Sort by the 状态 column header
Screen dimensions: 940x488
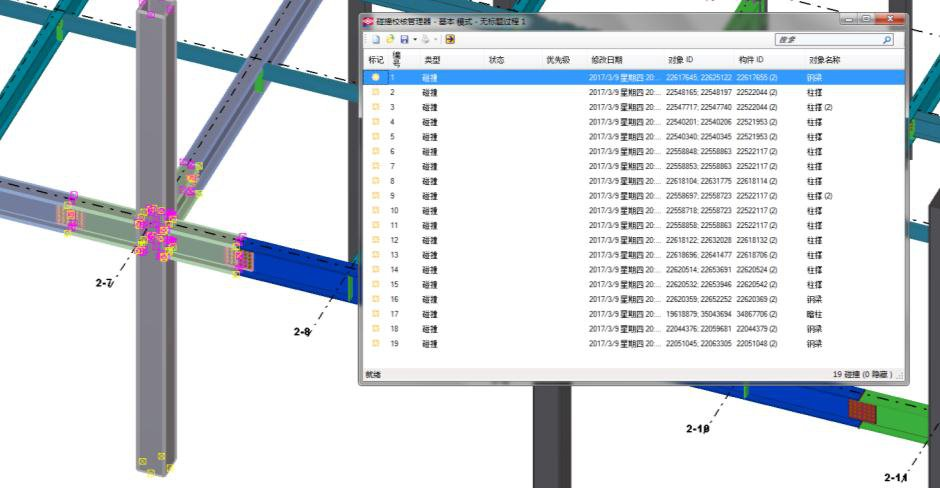(x=496, y=60)
